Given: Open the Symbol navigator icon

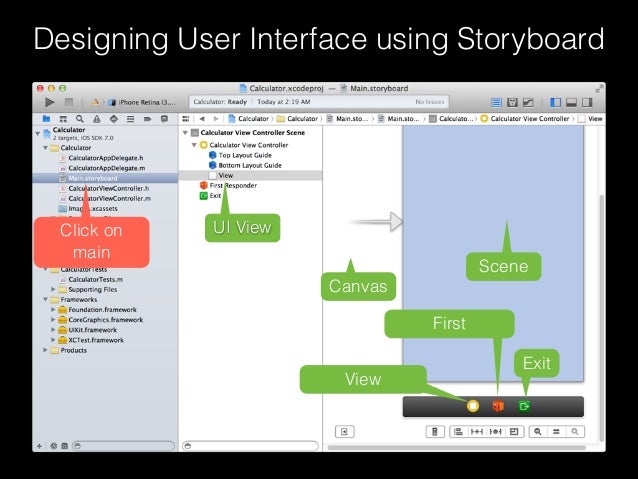Looking at the screenshot, I should (x=63, y=119).
